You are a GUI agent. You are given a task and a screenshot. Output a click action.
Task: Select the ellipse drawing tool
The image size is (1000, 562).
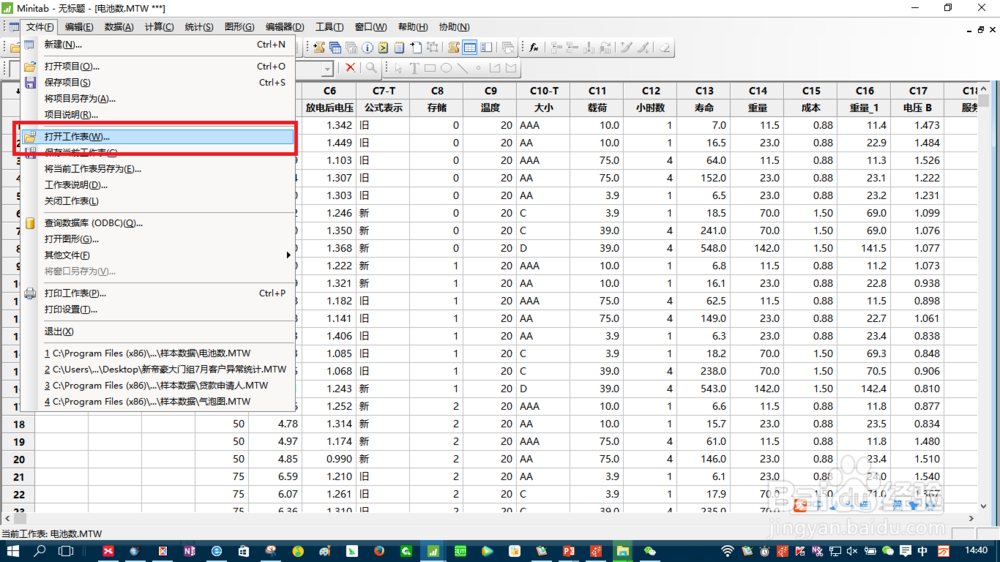[446, 68]
